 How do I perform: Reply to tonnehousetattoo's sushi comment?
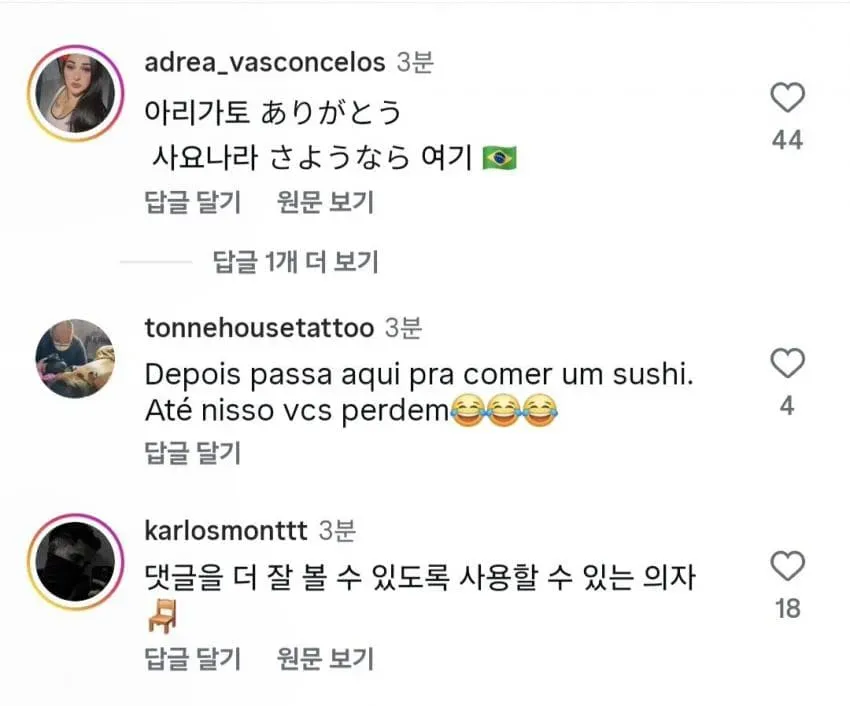pyautogui.click(x=192, y=453)
